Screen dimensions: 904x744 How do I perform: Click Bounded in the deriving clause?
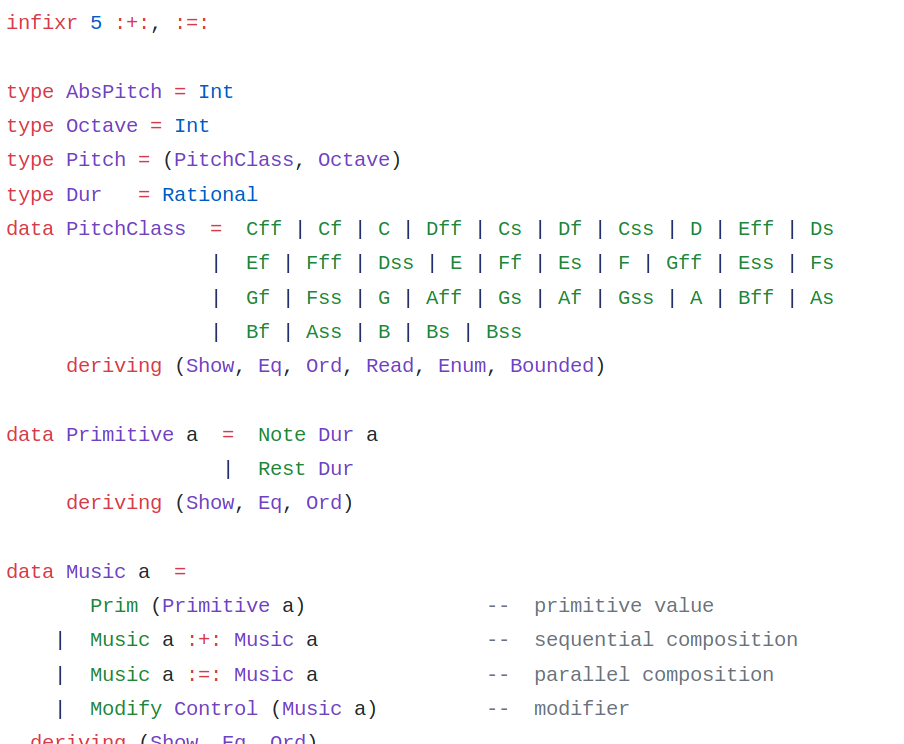tap(551, 366)
